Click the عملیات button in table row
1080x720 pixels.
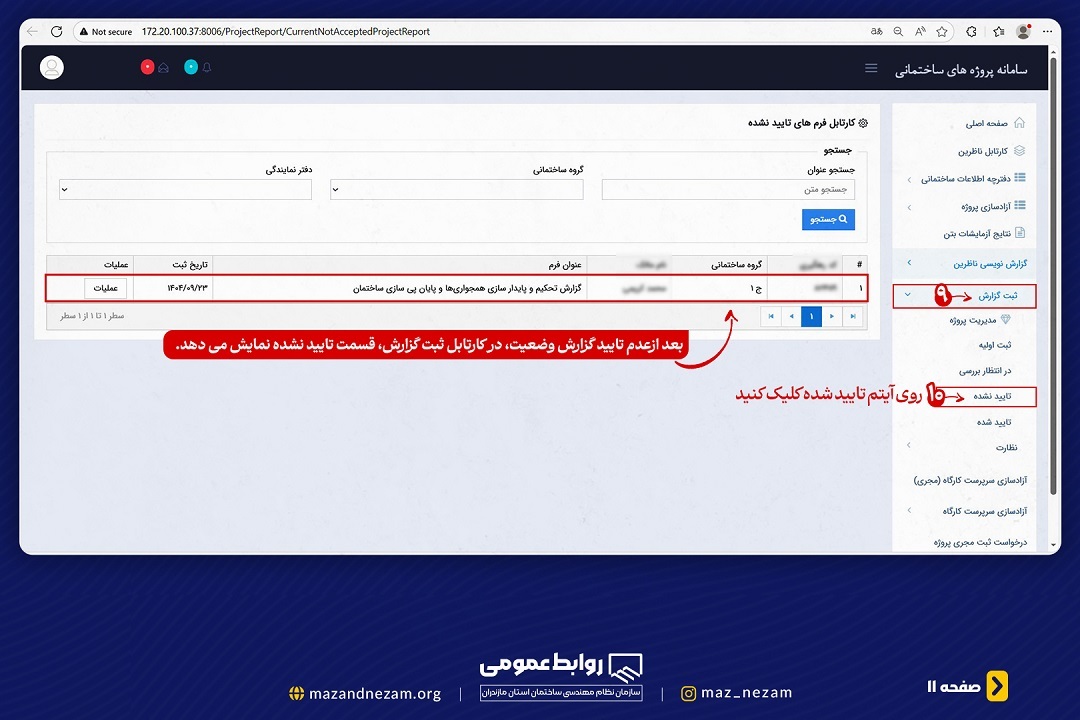coord(105,288)
